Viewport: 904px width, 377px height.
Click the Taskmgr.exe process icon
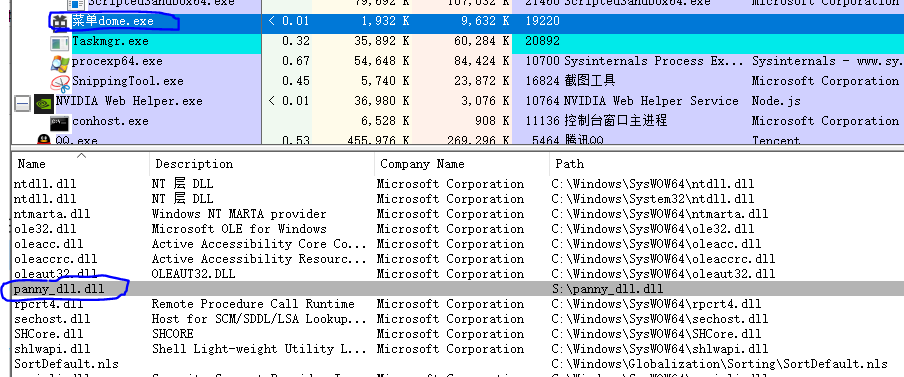[x=59, y=43]
